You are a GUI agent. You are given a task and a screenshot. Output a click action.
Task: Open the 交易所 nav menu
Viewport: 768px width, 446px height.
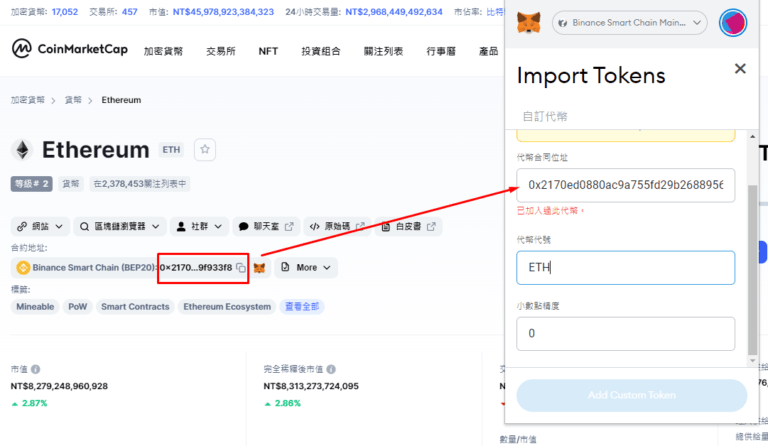(221, 51)
